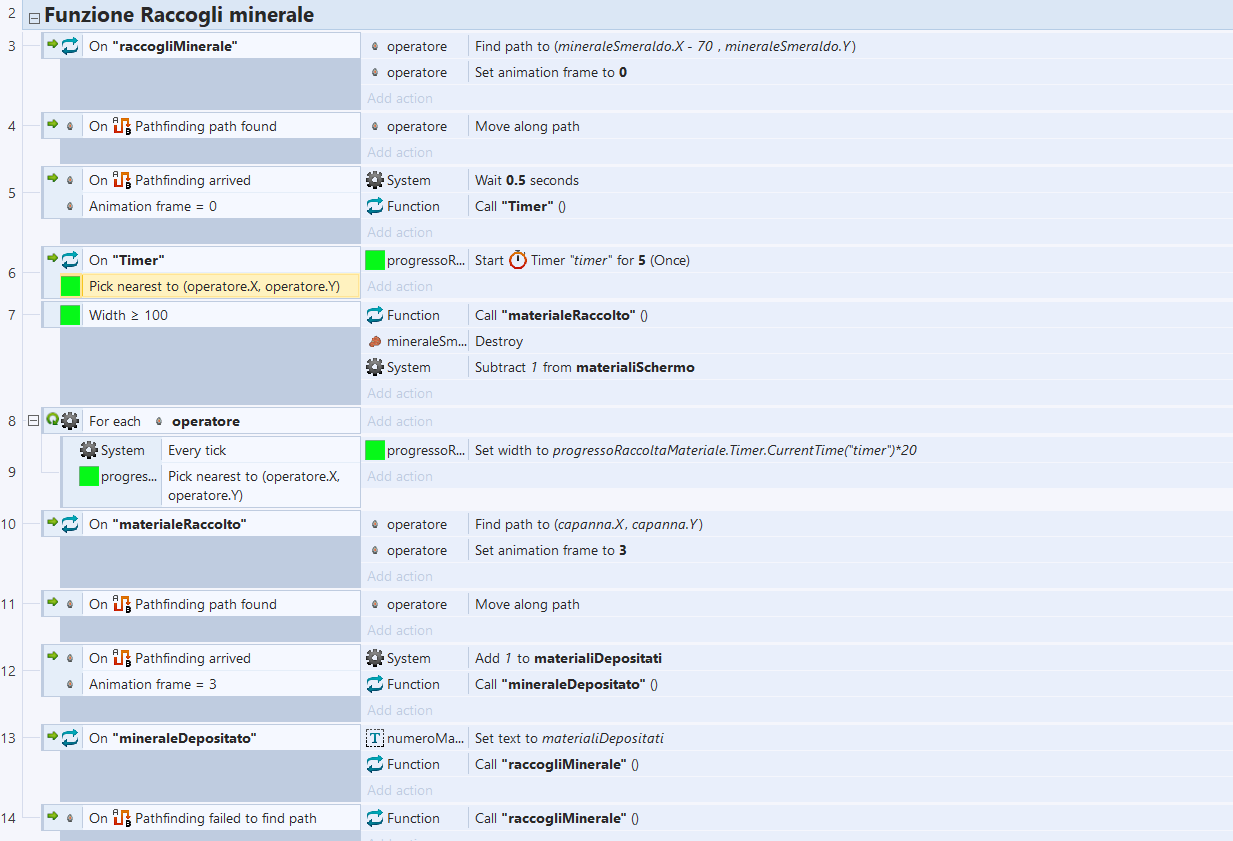Click the function icon on the "Timer" event
Image resolution: width=1233 pixels, height=841 pixels.
(70, 260)
